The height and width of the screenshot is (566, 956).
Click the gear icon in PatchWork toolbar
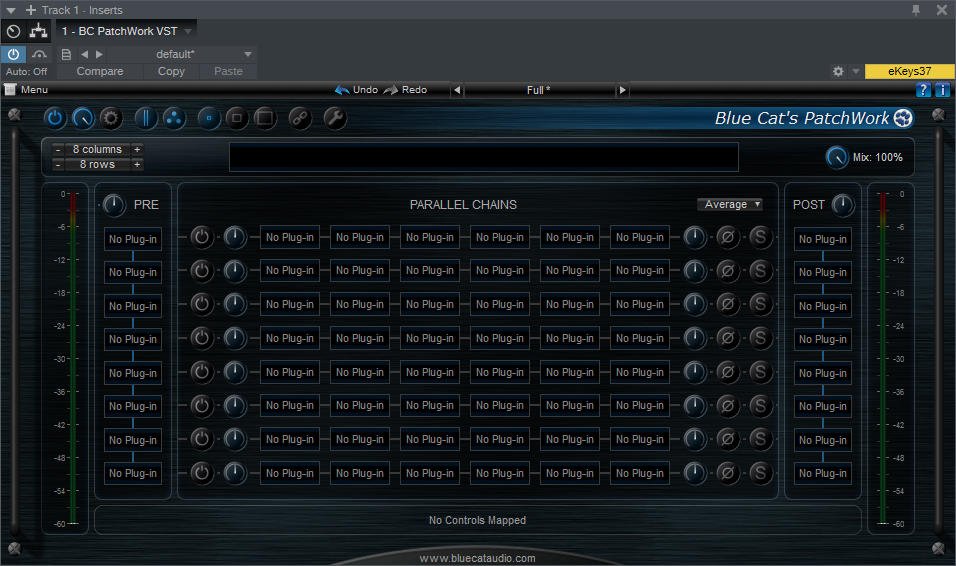click(111, 118)
